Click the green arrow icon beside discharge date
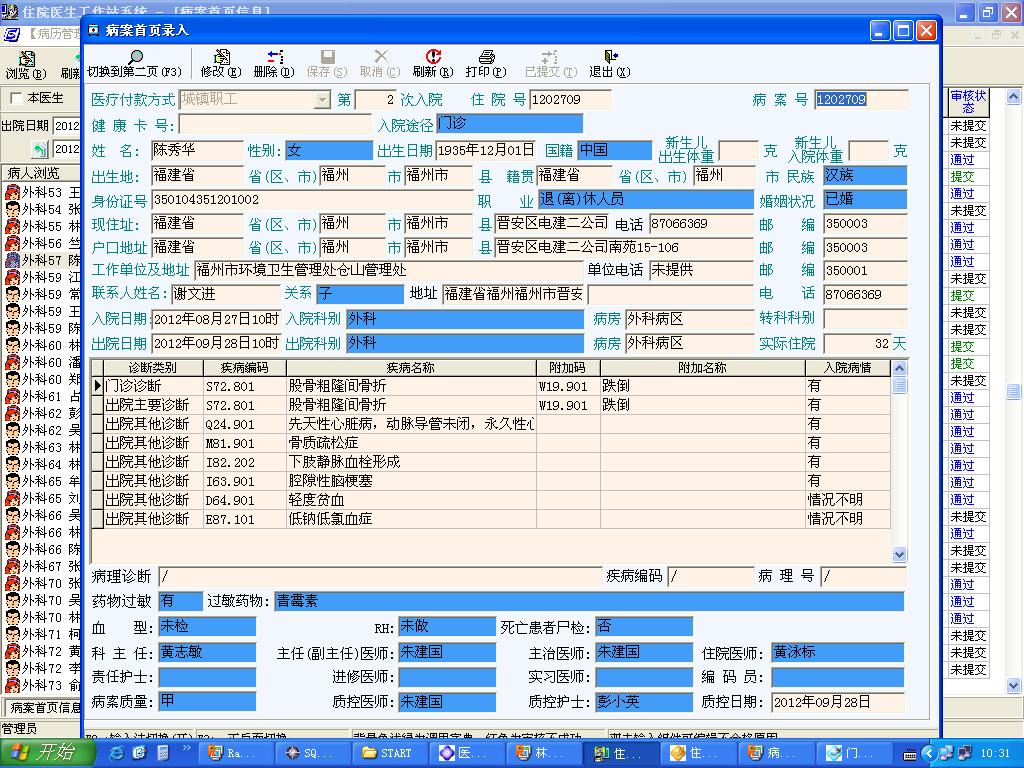 40,150
